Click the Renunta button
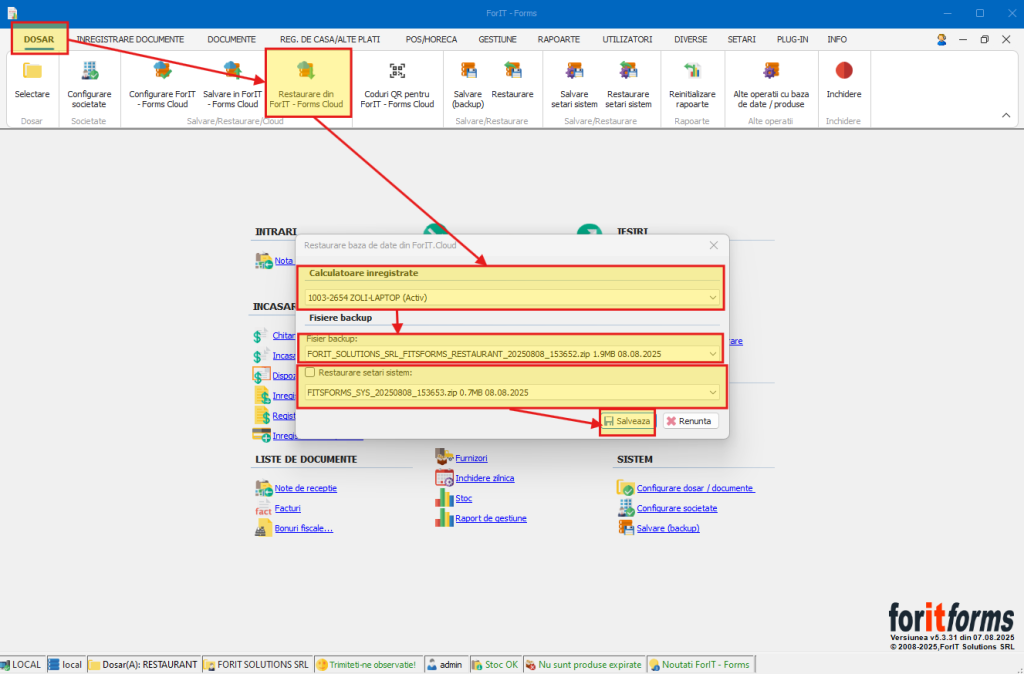Viewport: 1024px width, 674px height. pos(690,421)
